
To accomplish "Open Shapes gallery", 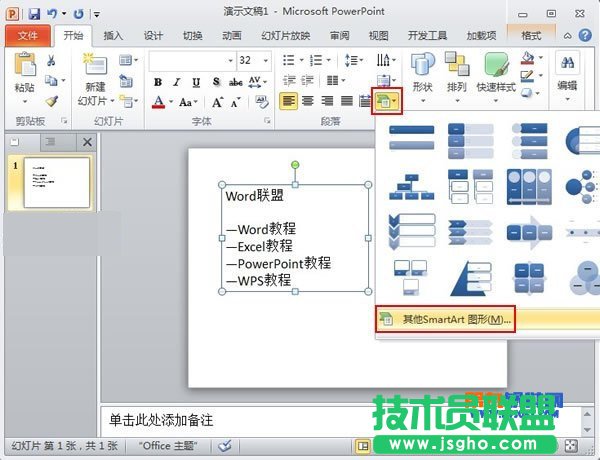I will [422, 77].
